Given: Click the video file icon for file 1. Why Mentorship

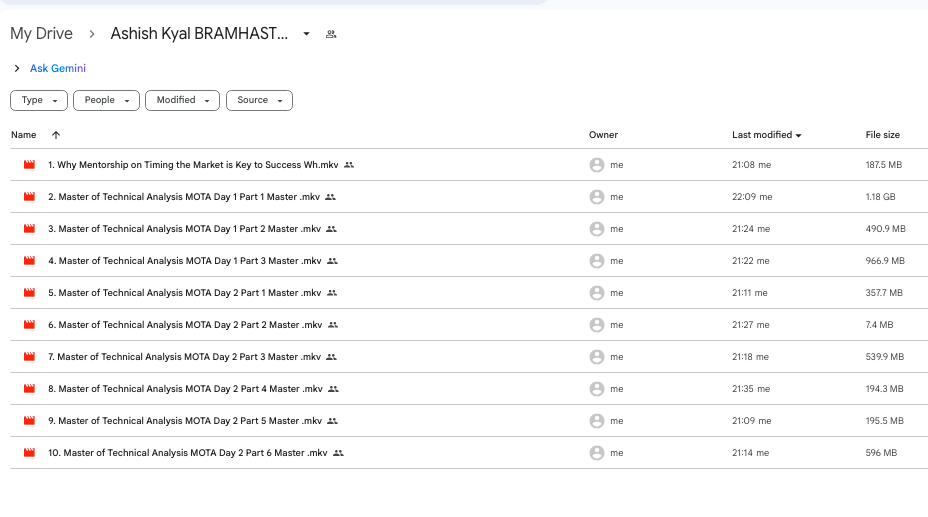Looking at the screenshot, I should pyautogui.click(x=29, y=164).
